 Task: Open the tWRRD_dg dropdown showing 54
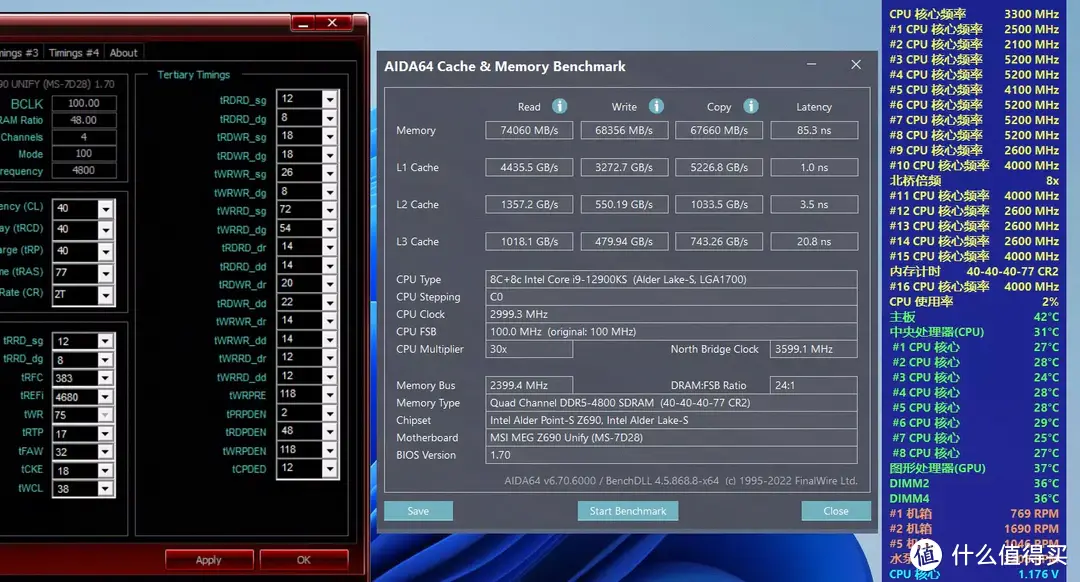click(330, 229)
